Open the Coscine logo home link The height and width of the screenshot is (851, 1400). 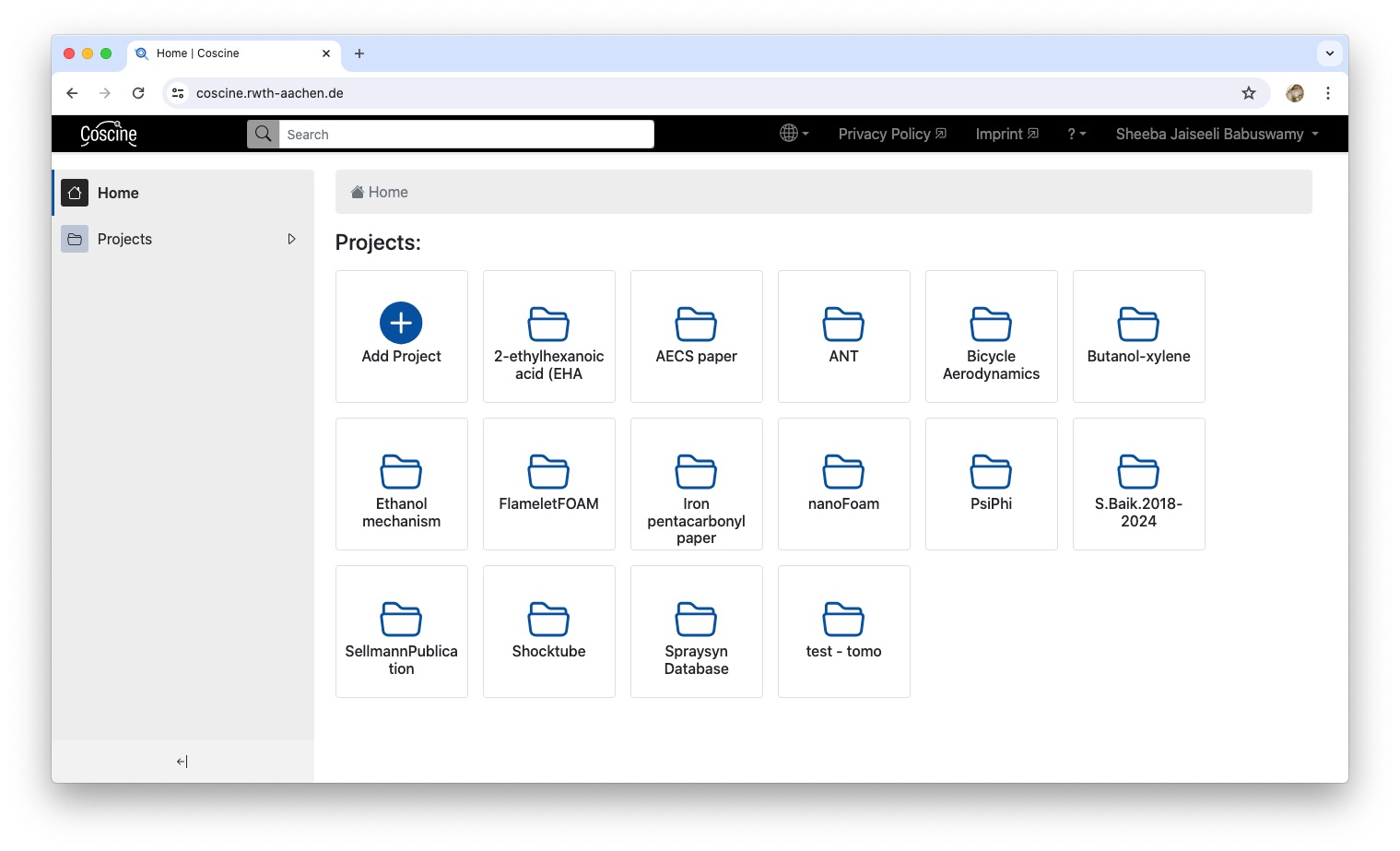pos(109,134)
